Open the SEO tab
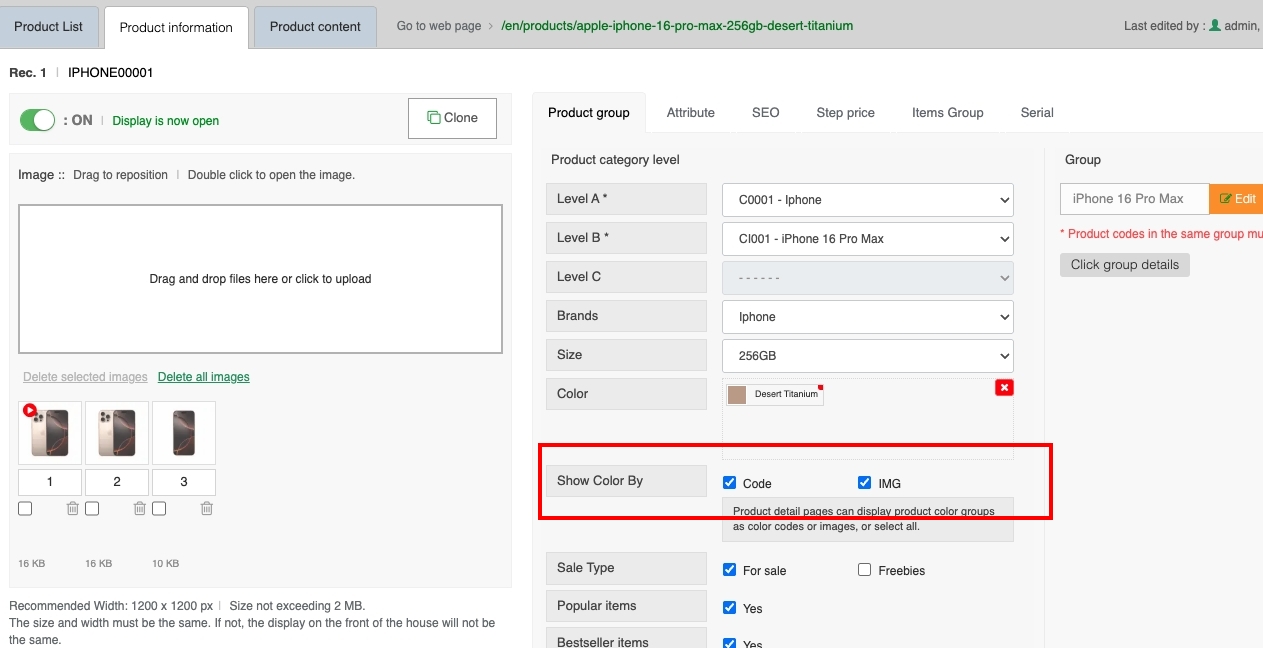The height and width of the screenshot is (648, 1263). (x=765, y=113)
